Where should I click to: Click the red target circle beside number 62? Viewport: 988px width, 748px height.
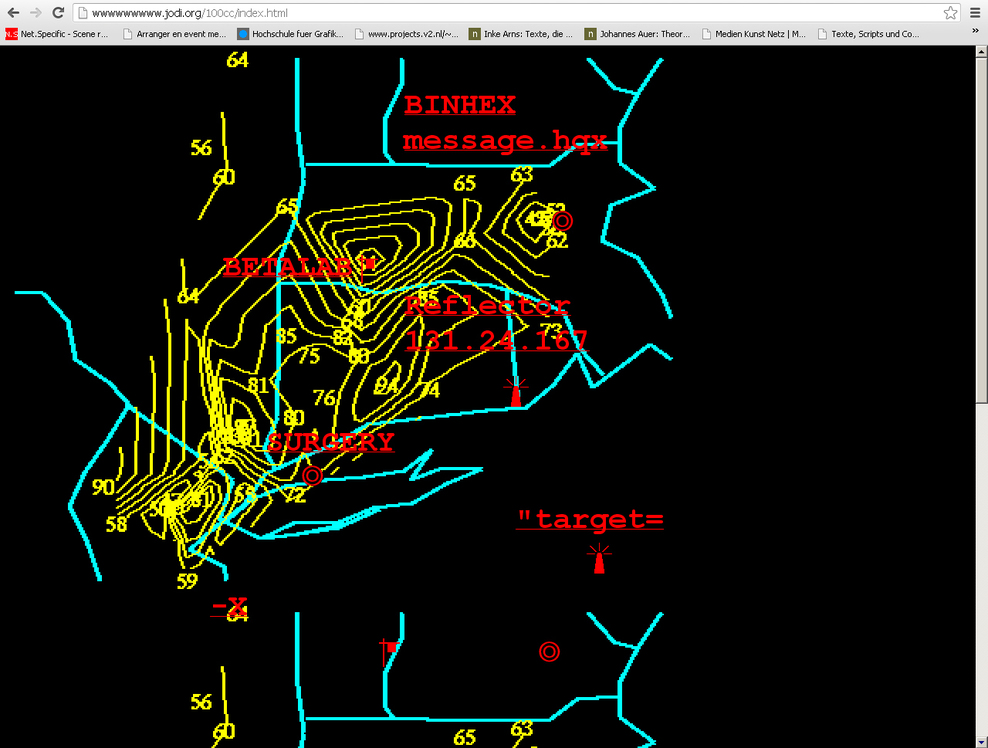563,221
